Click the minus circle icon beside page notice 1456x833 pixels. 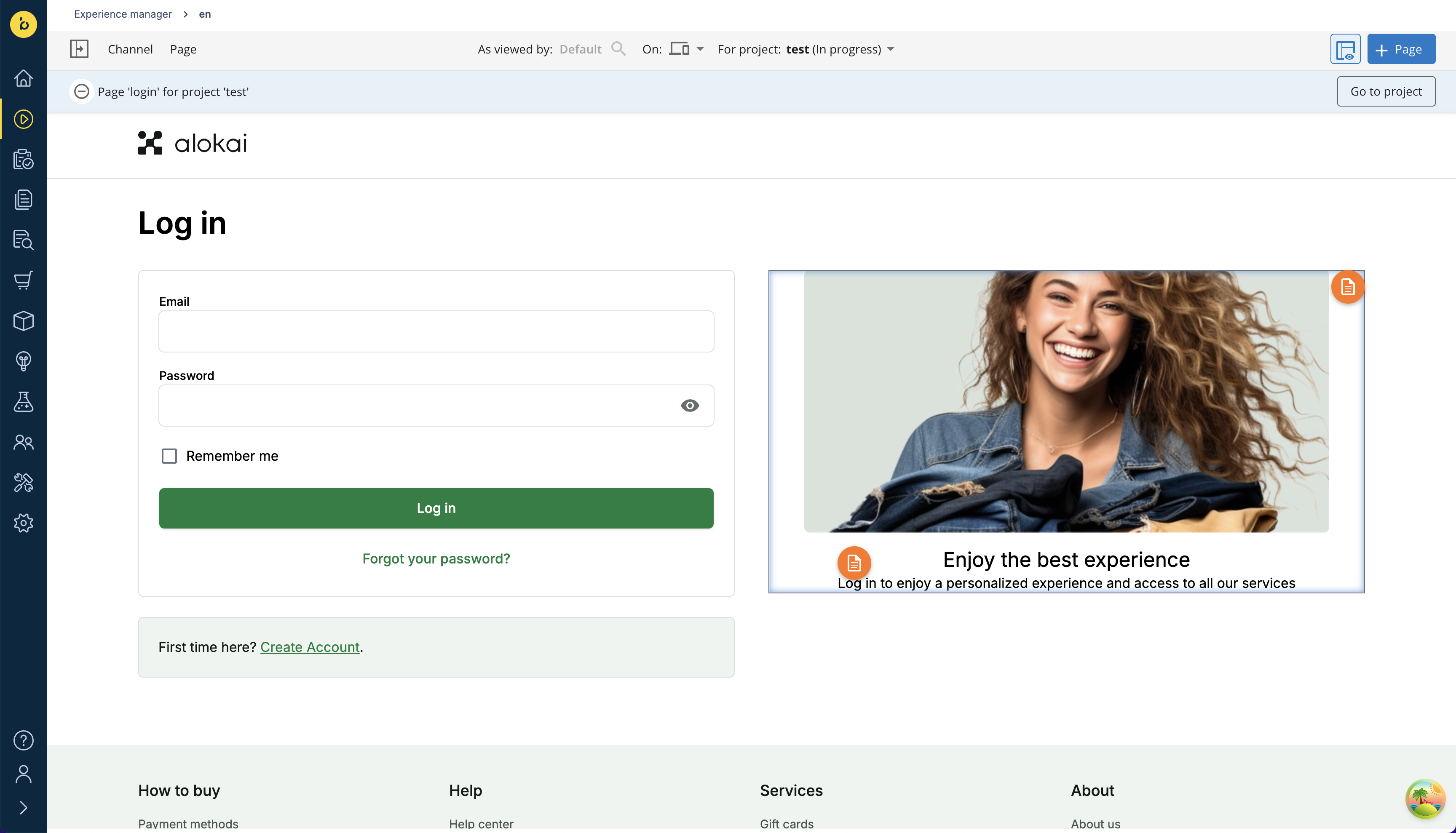(82, 91)
